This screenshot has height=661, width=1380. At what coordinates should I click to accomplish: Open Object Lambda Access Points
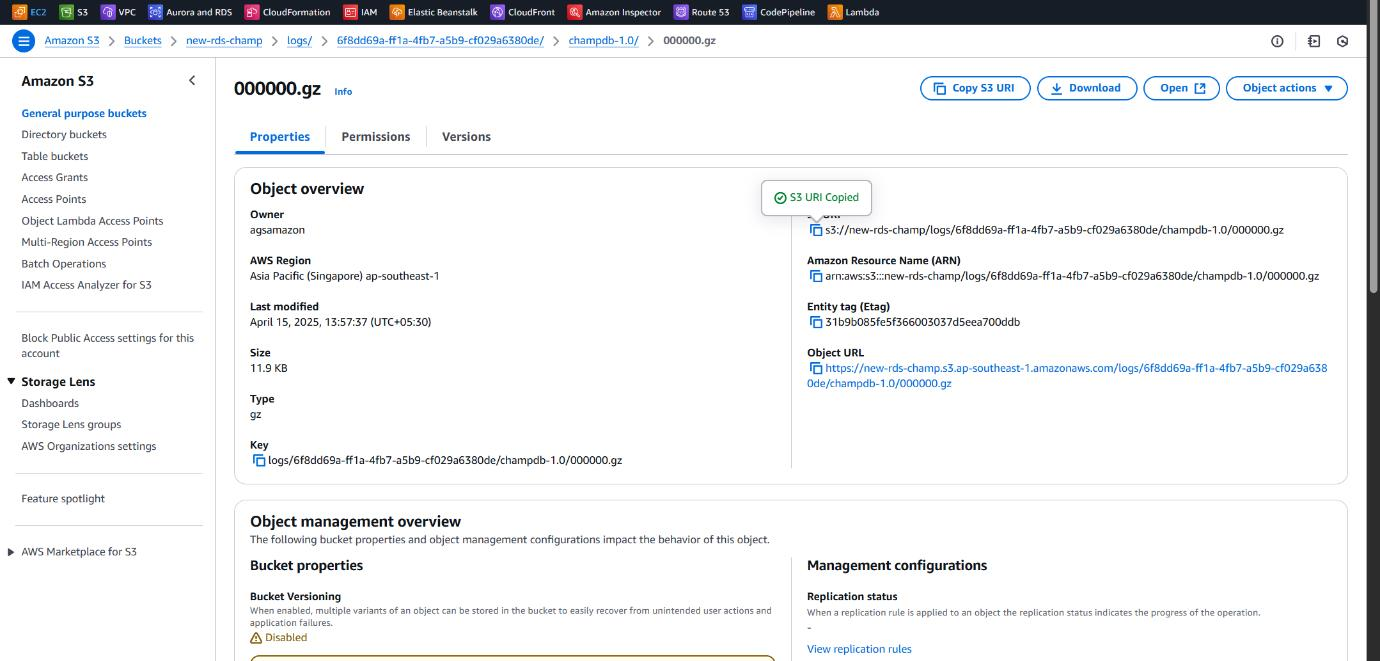[92, 221]
